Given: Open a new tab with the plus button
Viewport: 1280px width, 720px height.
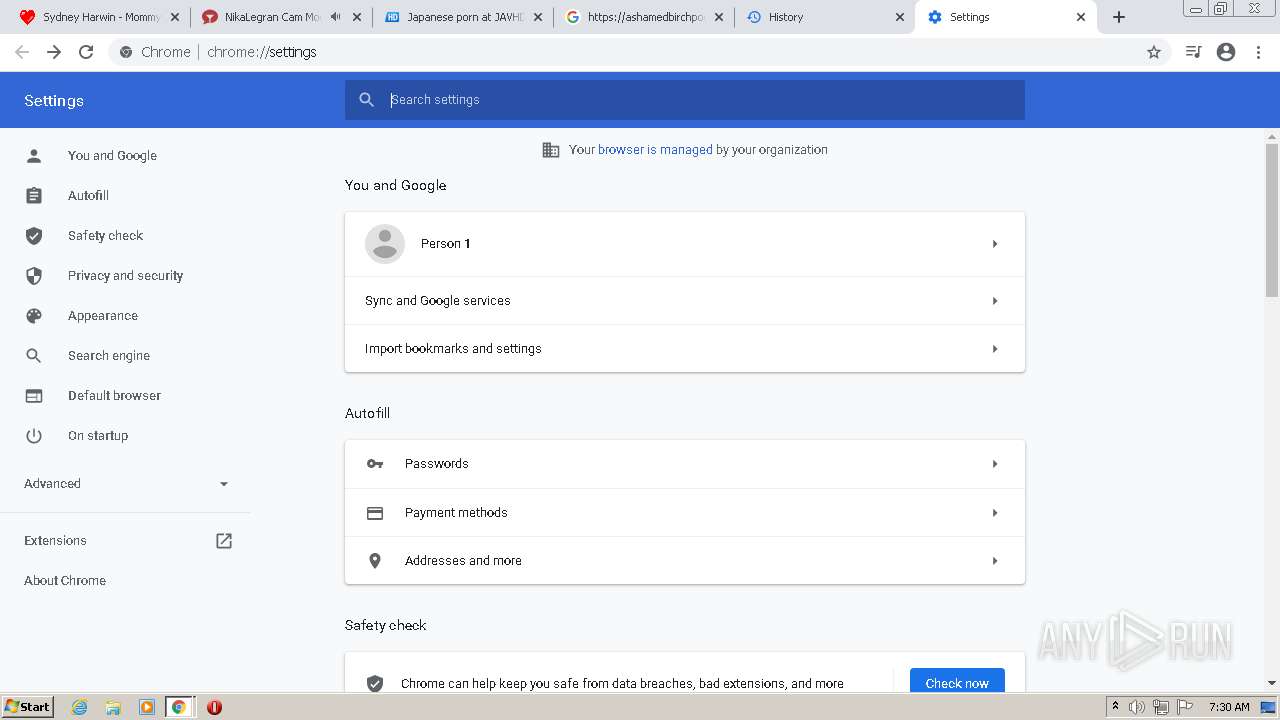Looking at the screenshot, I should coord(1119,17).
